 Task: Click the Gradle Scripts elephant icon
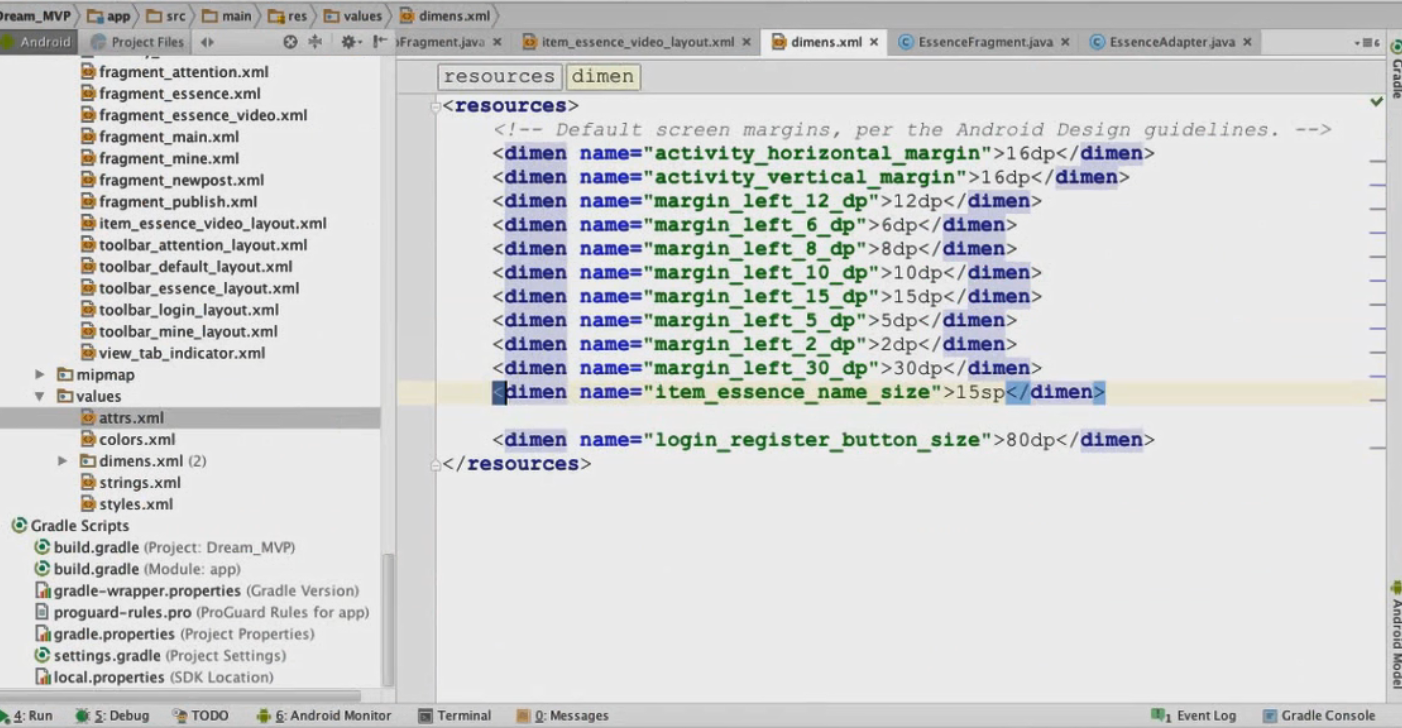point(19,525)
